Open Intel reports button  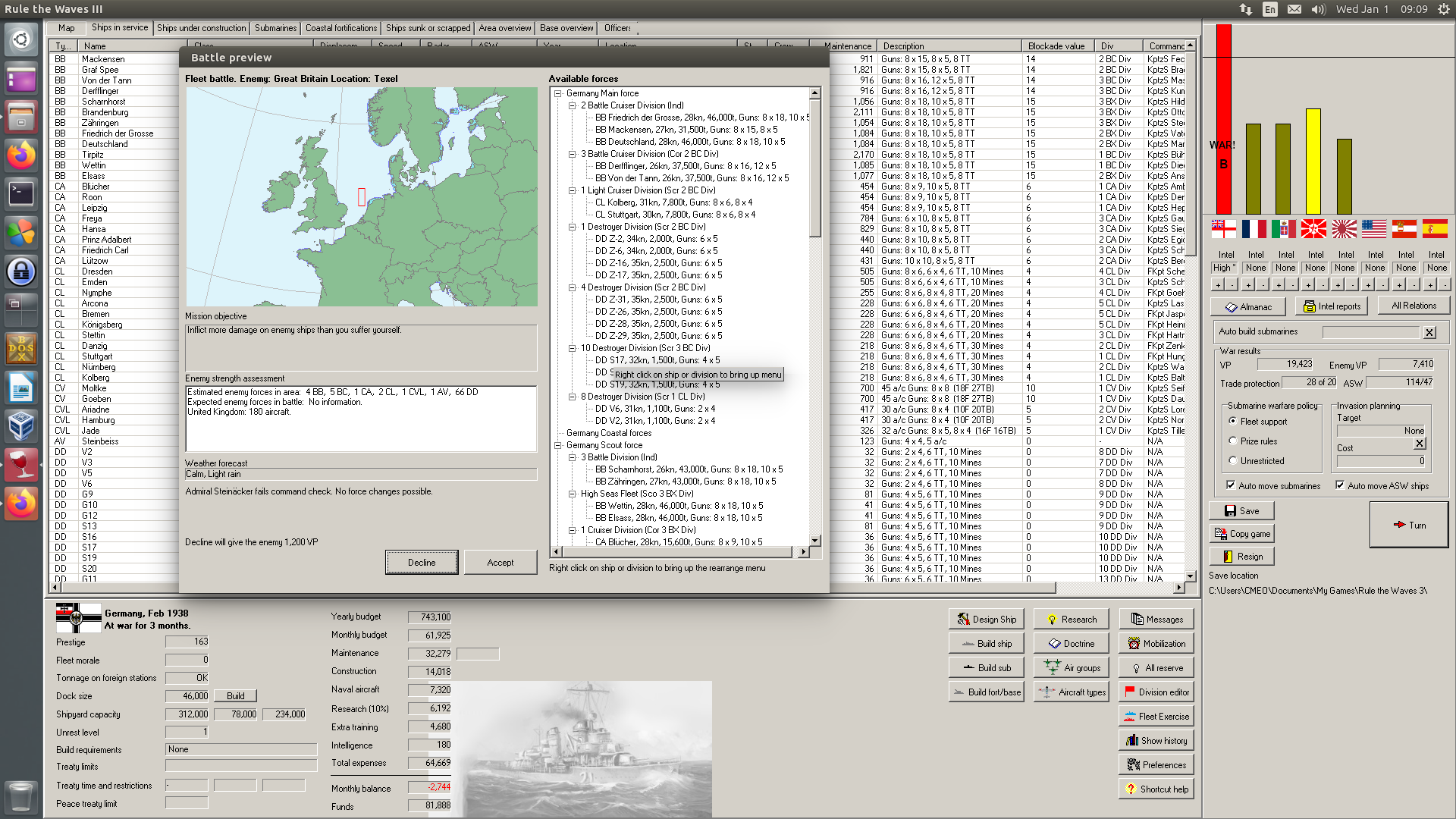[1331, 306]
